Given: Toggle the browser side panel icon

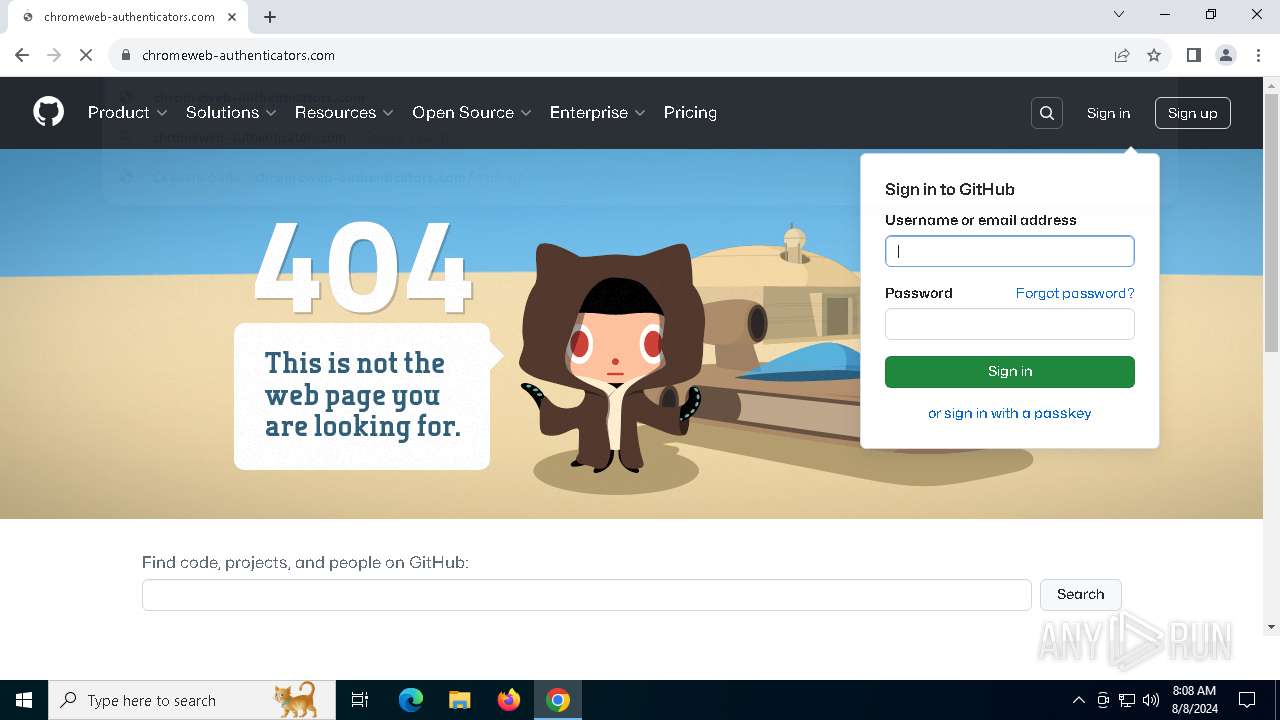Looking at the screenshot, I should click(1194, 55).
